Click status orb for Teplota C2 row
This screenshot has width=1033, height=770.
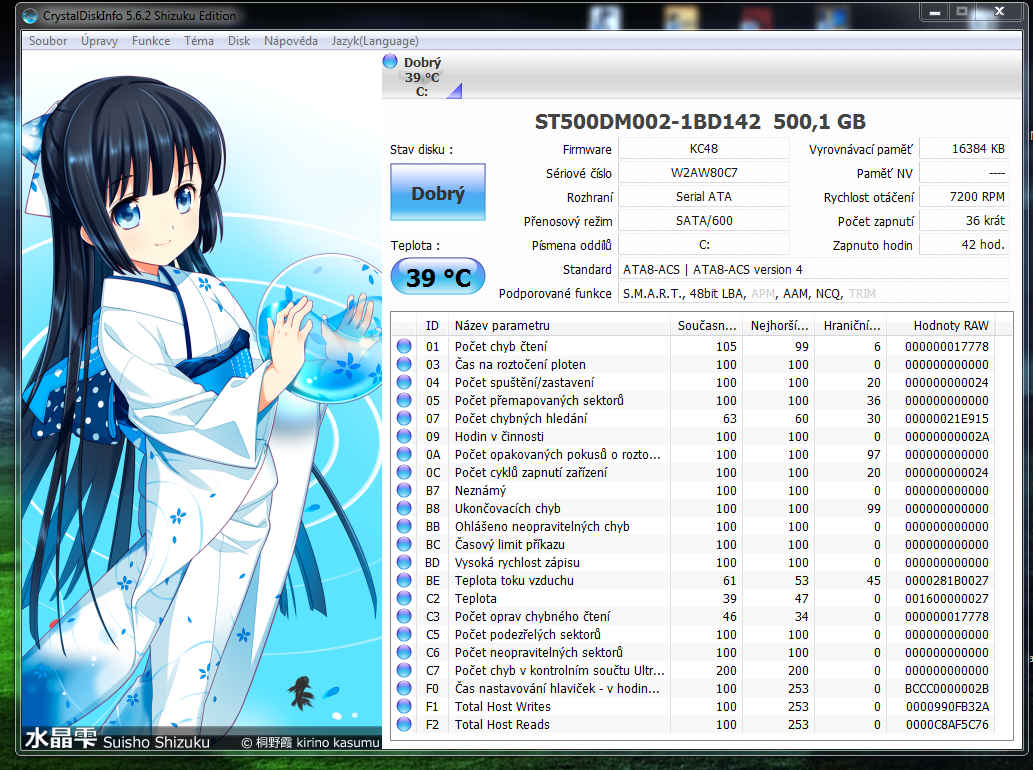pyautogui.click(x=404, y=598)
